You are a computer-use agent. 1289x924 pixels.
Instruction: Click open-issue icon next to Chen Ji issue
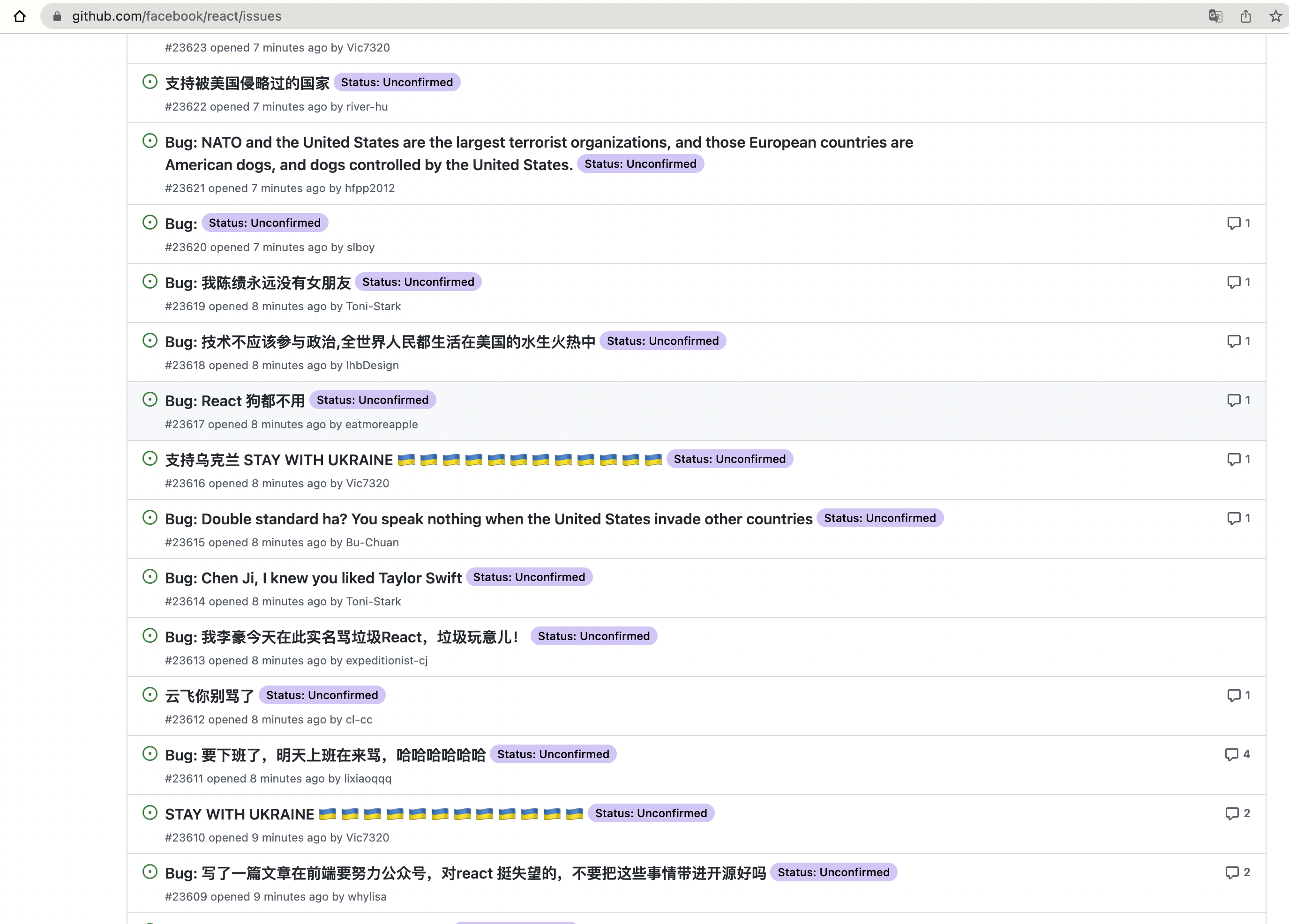[x=150, y=577]
